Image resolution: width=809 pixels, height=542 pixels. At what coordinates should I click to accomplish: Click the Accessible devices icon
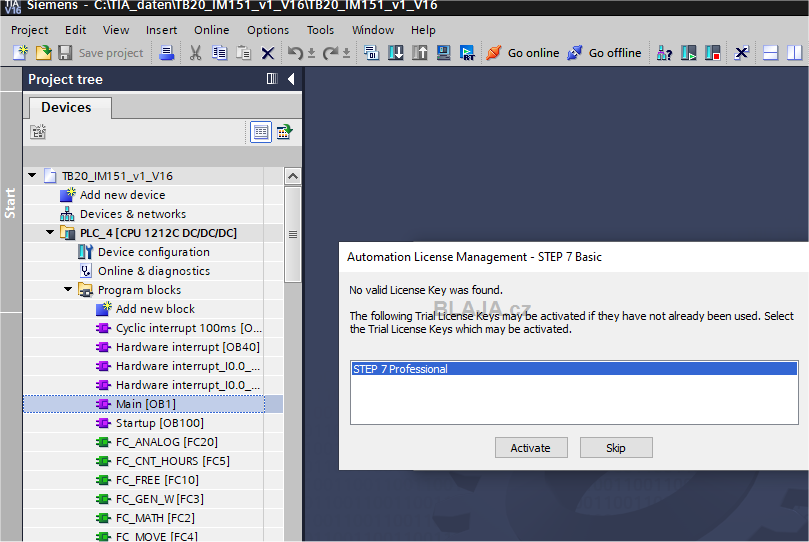coord(664,53)
